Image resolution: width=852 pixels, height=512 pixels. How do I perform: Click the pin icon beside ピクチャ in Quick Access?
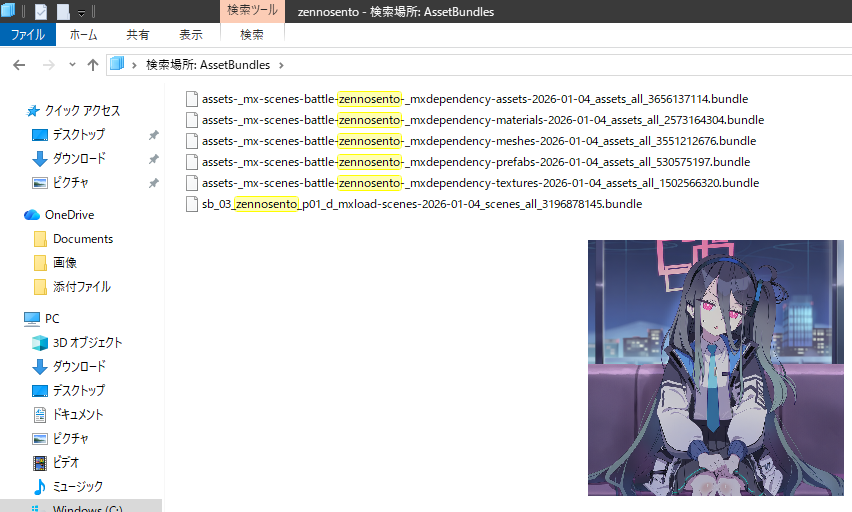153,183
